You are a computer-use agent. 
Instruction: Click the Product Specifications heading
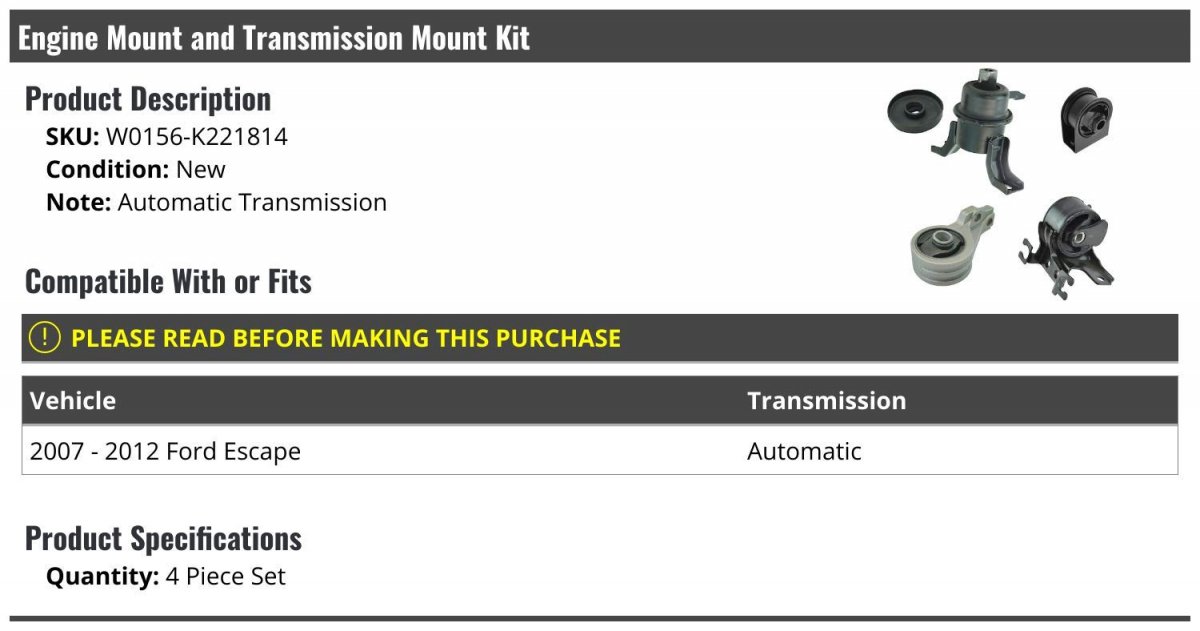click(x=163, y=539)
